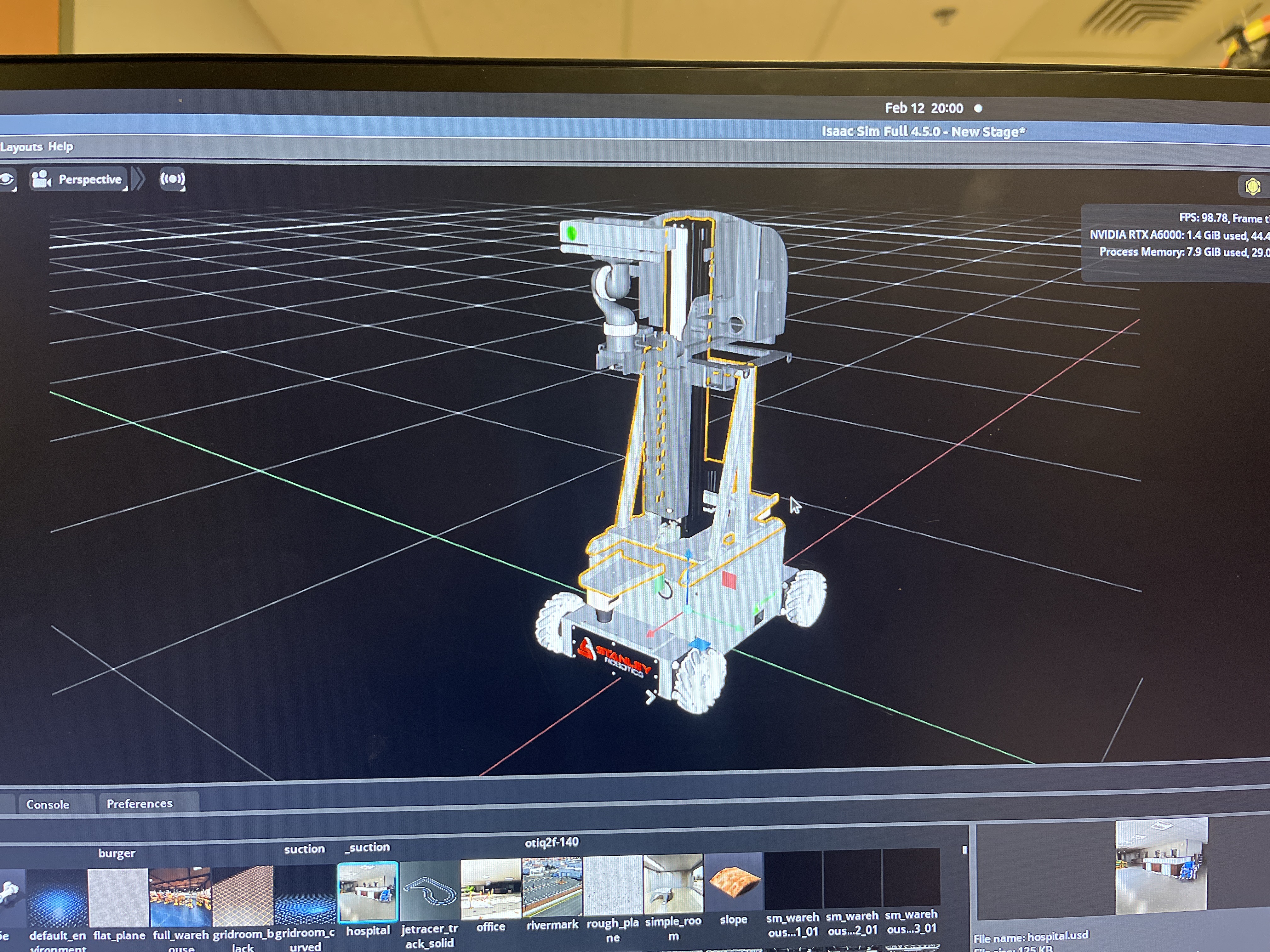Click the Feb 12 20:00 clock
Screen dimensions: 1270x952
[923, 109]
